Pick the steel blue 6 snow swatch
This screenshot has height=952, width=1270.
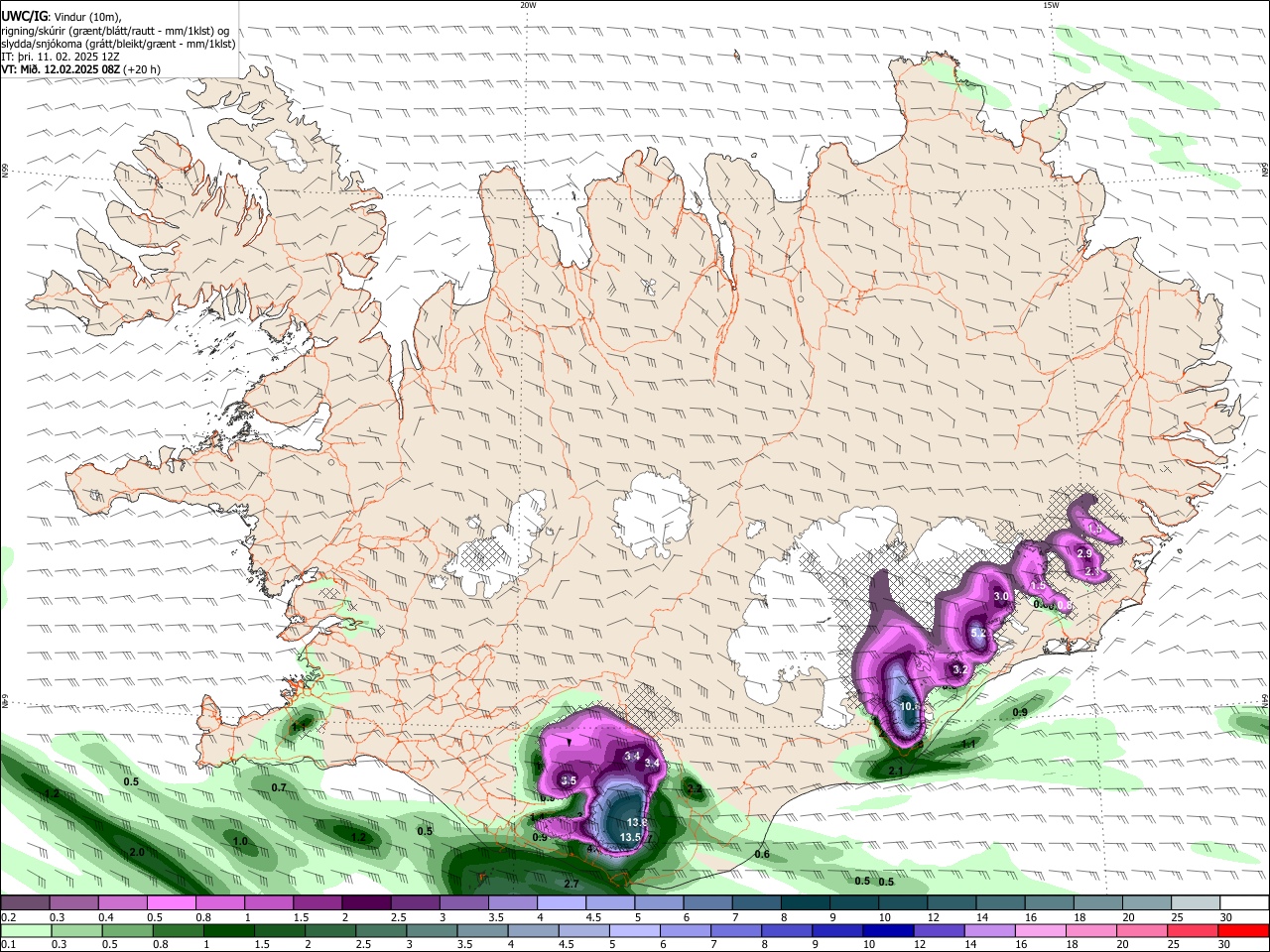[707, 902]
